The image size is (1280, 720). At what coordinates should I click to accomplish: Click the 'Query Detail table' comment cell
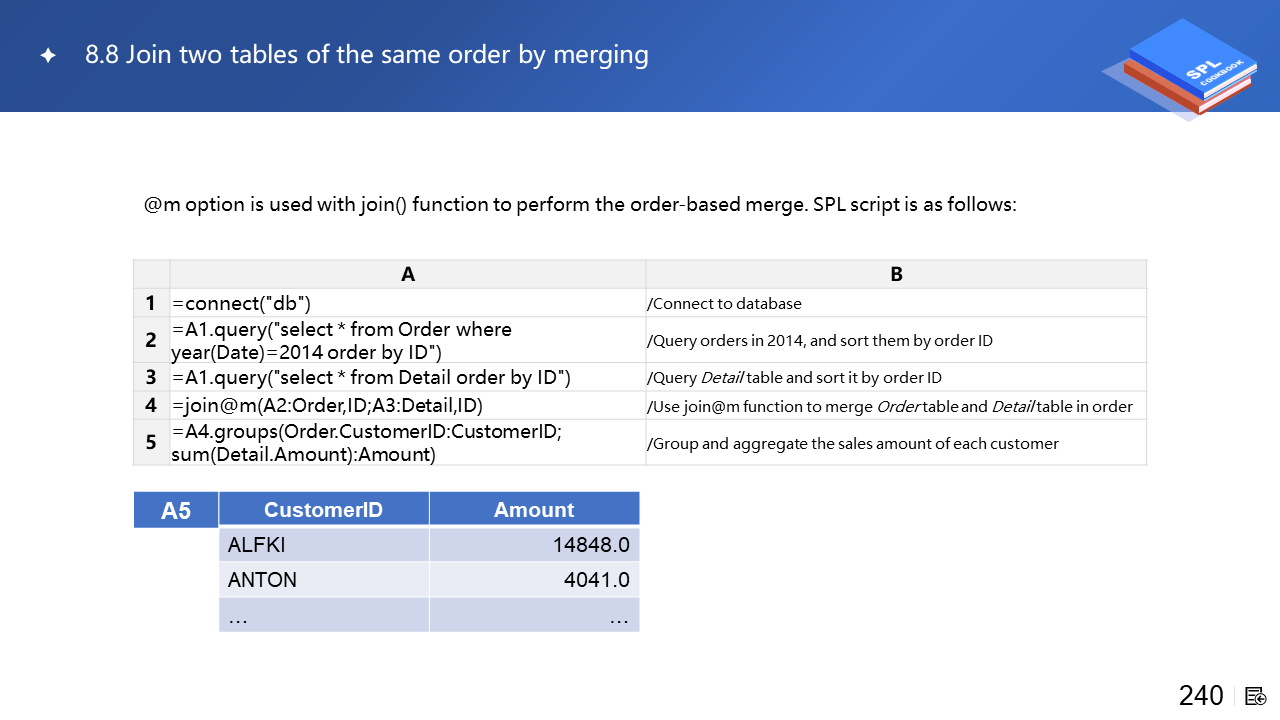pyautogui.click(x=896, y=378)
